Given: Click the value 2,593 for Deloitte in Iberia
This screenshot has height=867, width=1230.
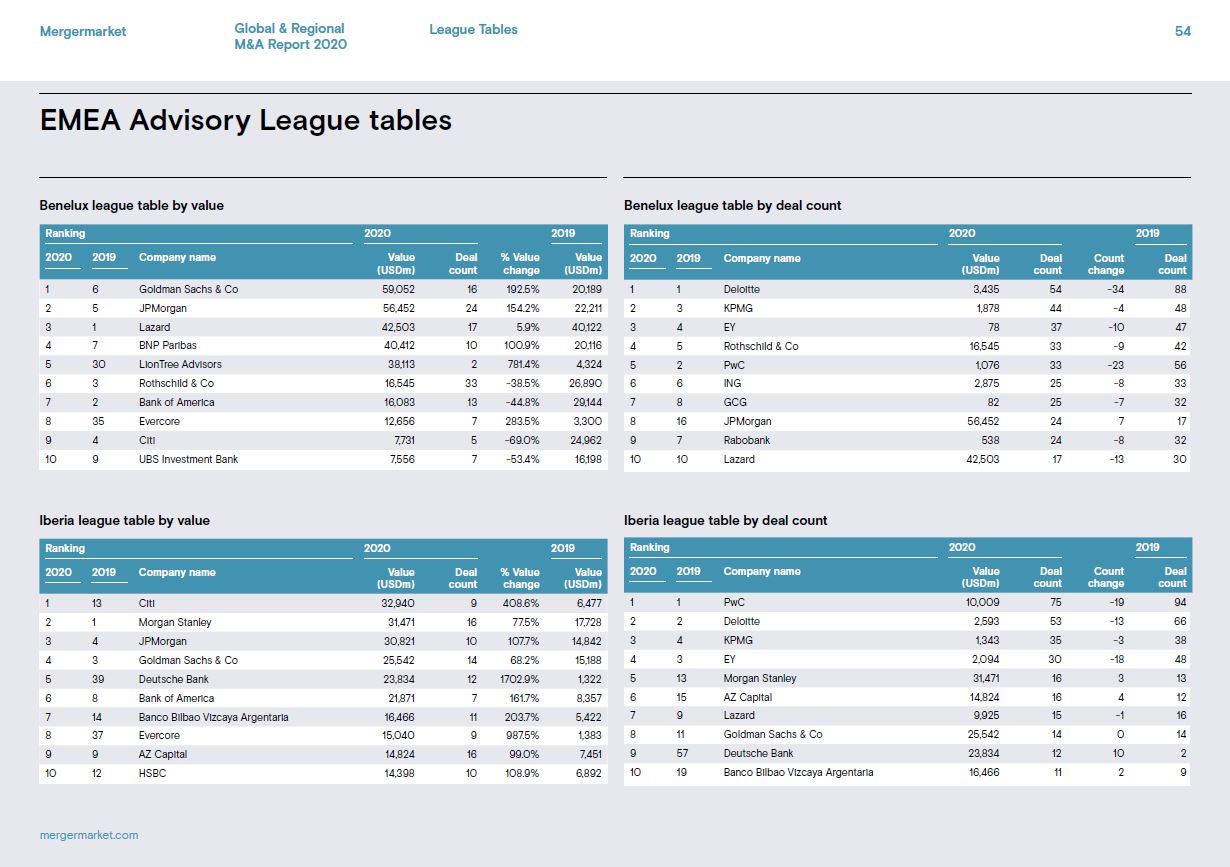Looking at the screenshot, I should point(986,621).
